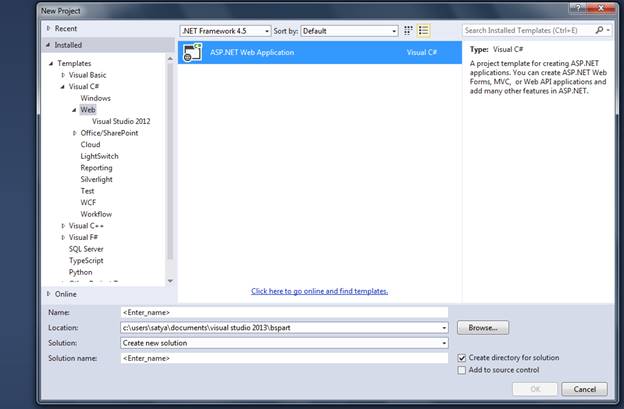This screenshot has width=624, height=409.
Task: Click the search magnifier icon
Action: (599, 30)
